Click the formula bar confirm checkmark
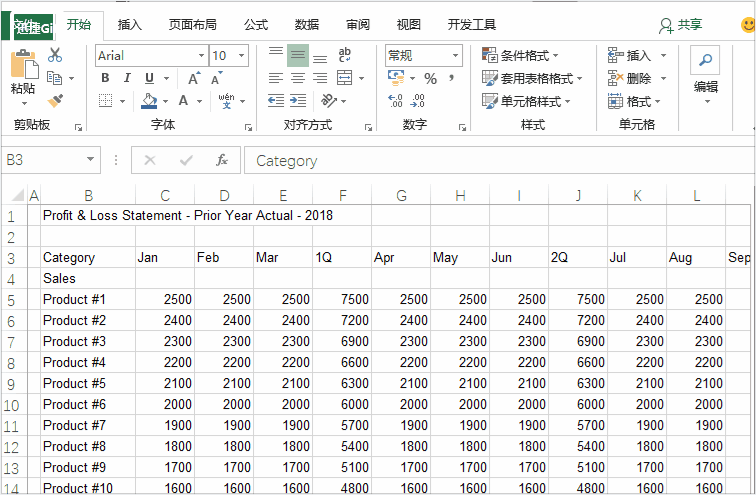The image size is (756, 495). pos(186,160)
